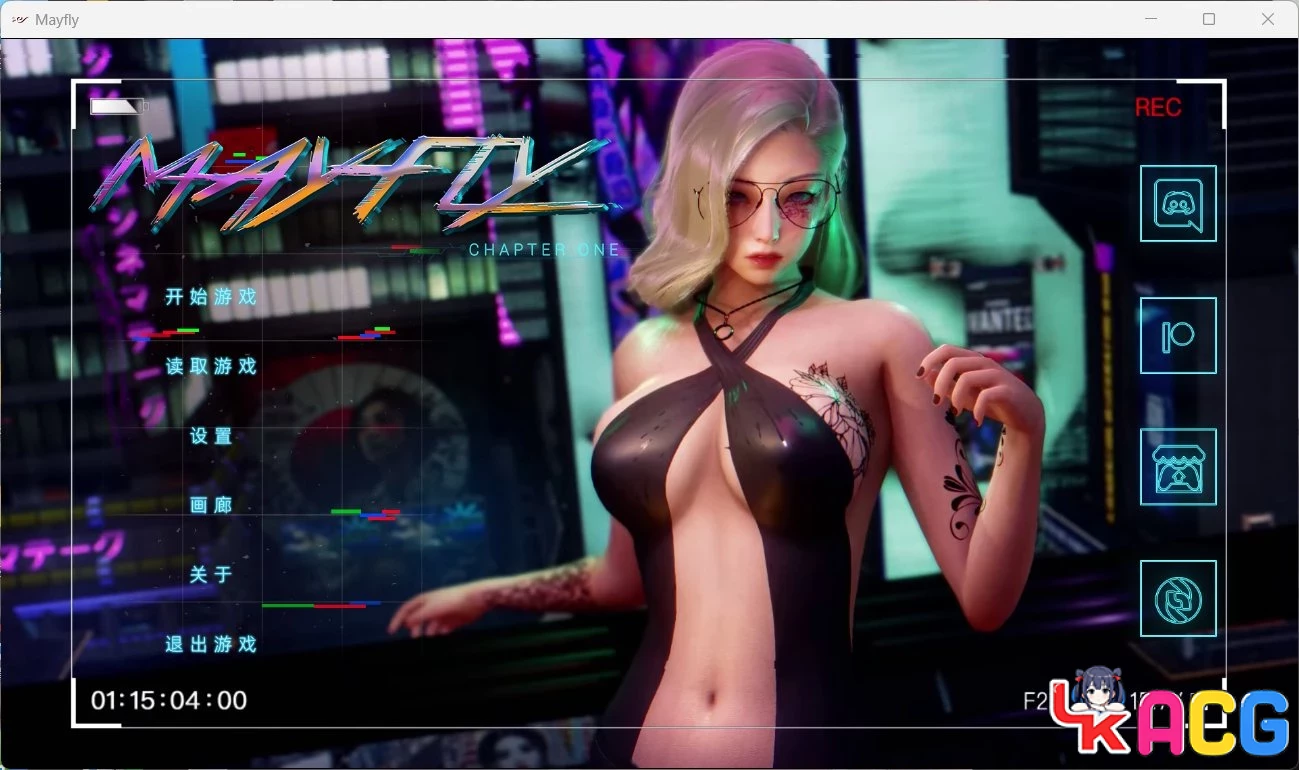Image resolution: width=1299 pixels, height=770 pixels.
Task: Open the 画廊 gallery
Action: 211,506
